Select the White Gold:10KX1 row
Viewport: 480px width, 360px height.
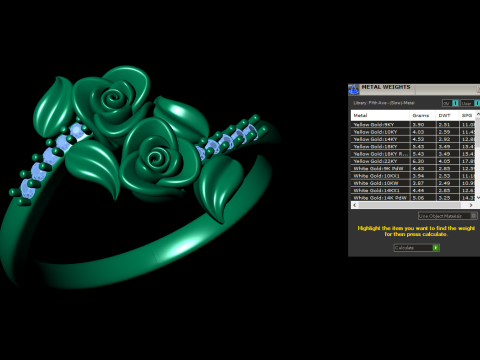click(413, 176)
